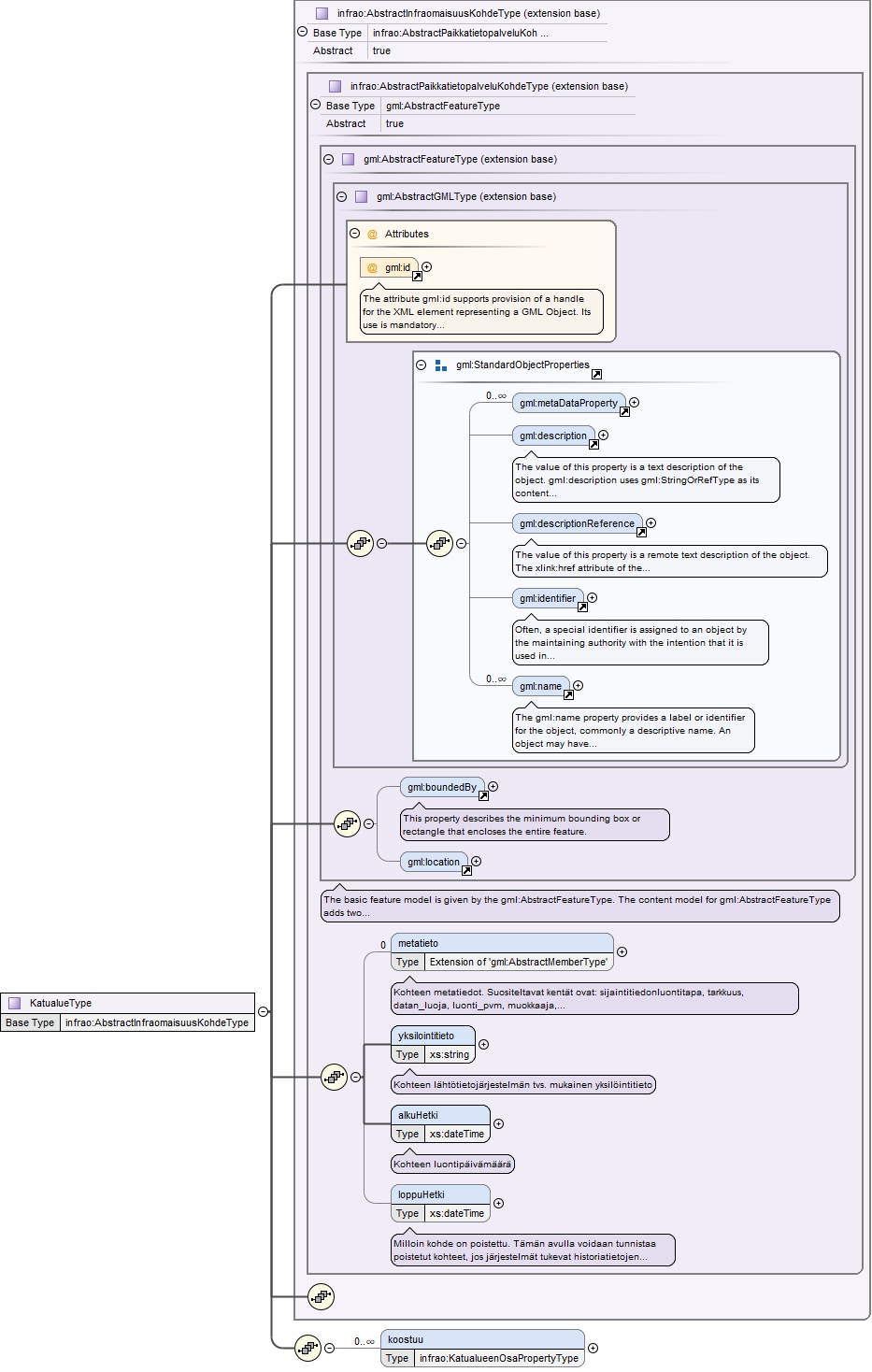Image resolution: width=872 pixels, height=1372 pixels.
Task: Click the AbstractPaikkatietopalveluKohdeType type icon
Action: tap(335, 86)
